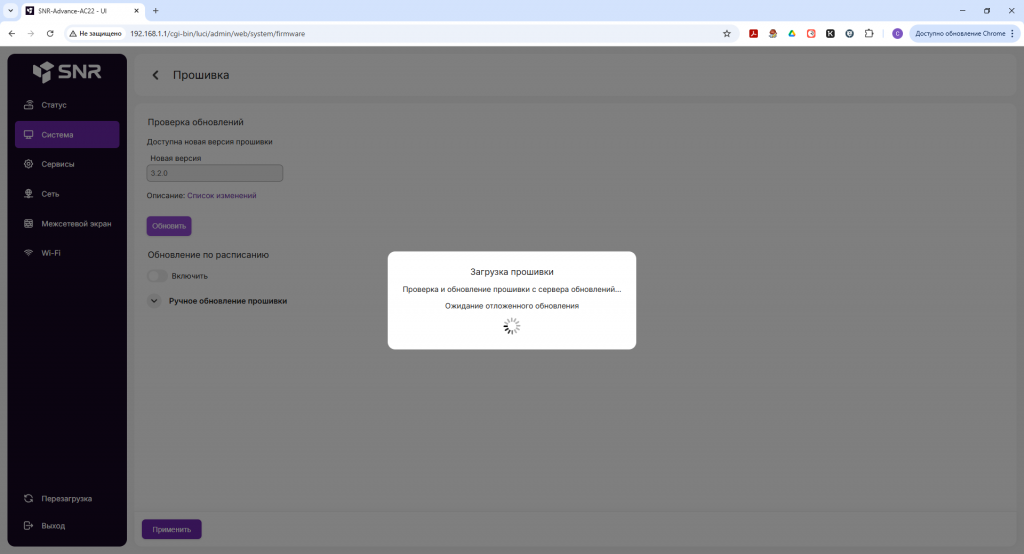Bookmark the page with the star icon
The image size is (1024, 554).
727,33
